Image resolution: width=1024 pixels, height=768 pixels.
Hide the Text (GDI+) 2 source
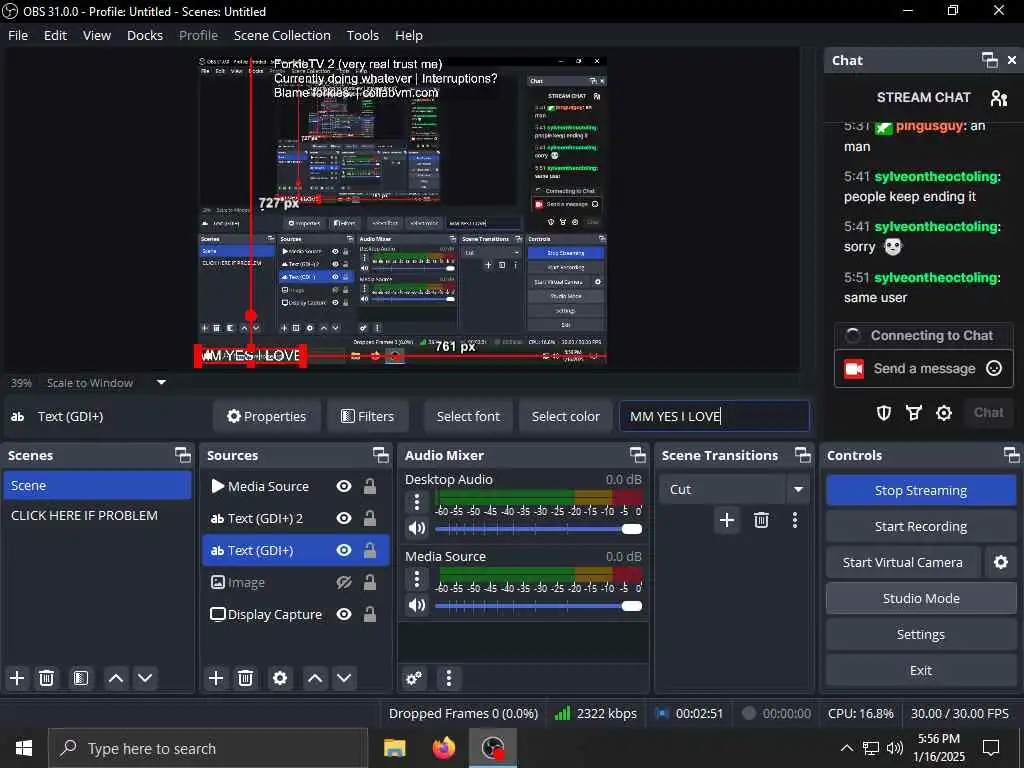(x=344, y=518)
